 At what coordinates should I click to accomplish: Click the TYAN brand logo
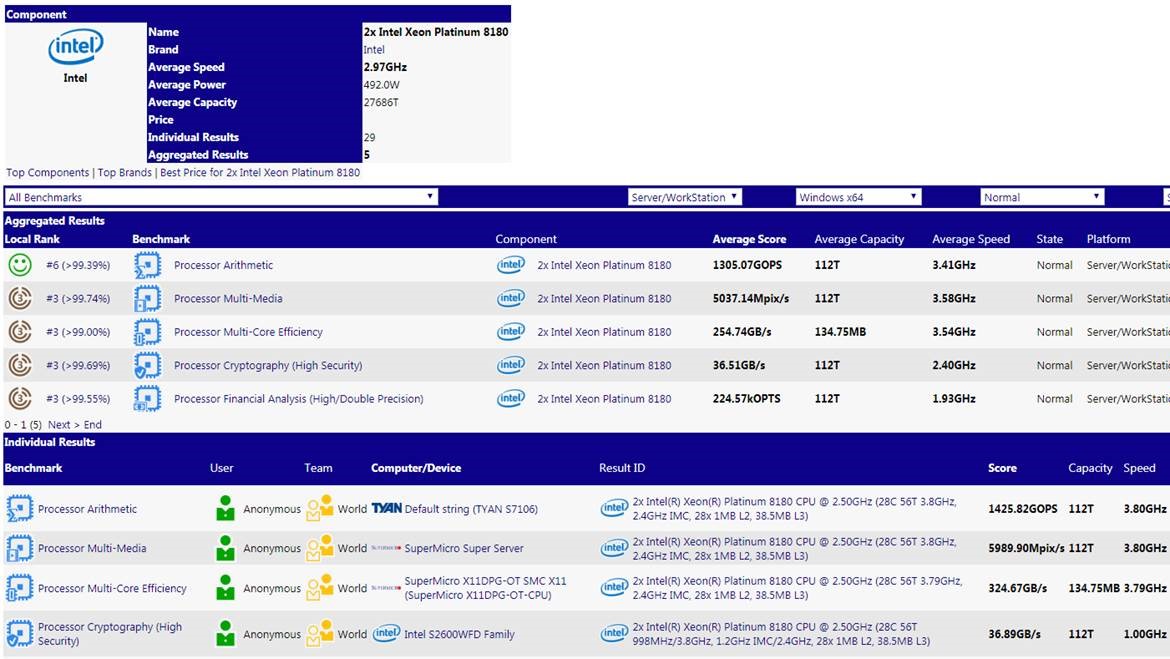[x=386, y=509]
